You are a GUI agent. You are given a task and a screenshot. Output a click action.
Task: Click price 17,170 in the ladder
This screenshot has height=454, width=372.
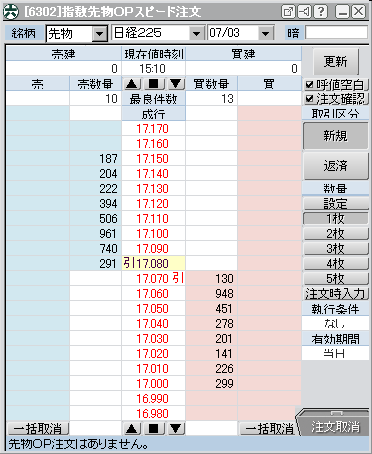coord(153,129)
